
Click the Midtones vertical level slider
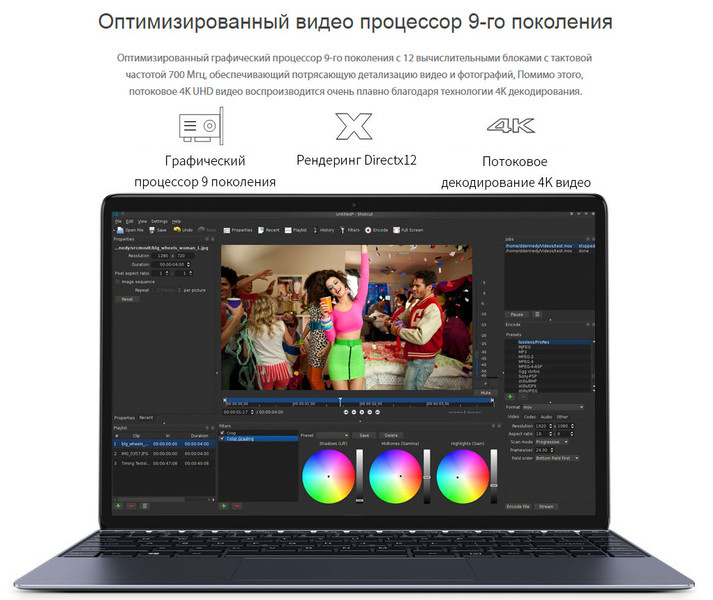(427, 476)
